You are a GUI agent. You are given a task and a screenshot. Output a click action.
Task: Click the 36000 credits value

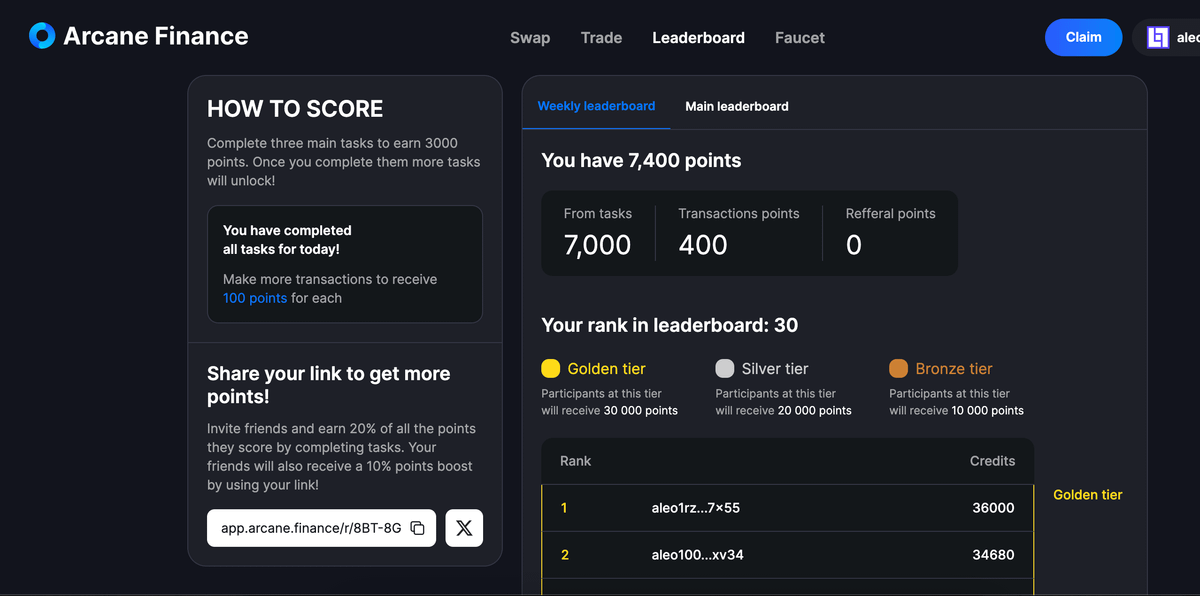coord(993,508)
